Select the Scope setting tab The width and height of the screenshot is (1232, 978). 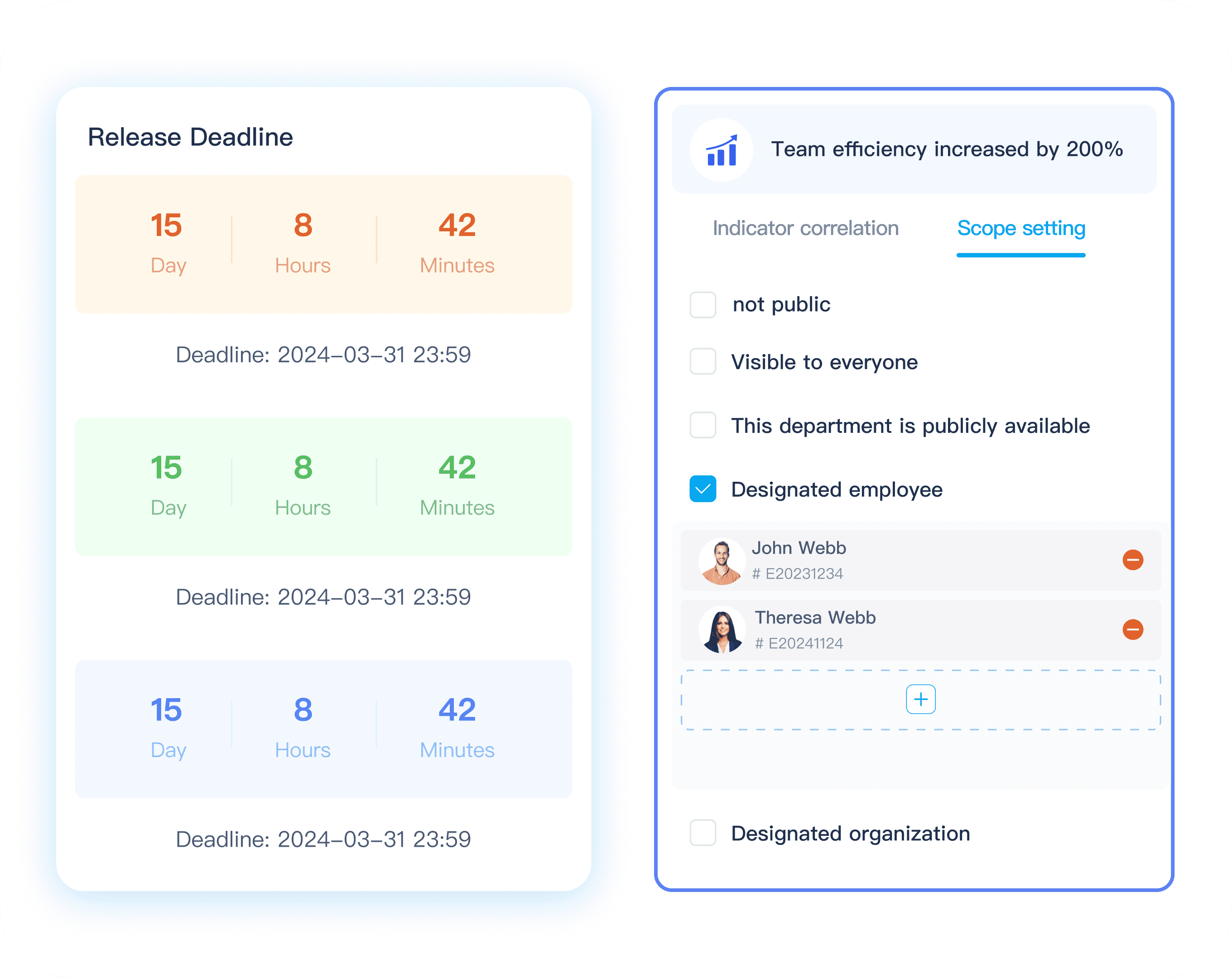[1021, 228]
